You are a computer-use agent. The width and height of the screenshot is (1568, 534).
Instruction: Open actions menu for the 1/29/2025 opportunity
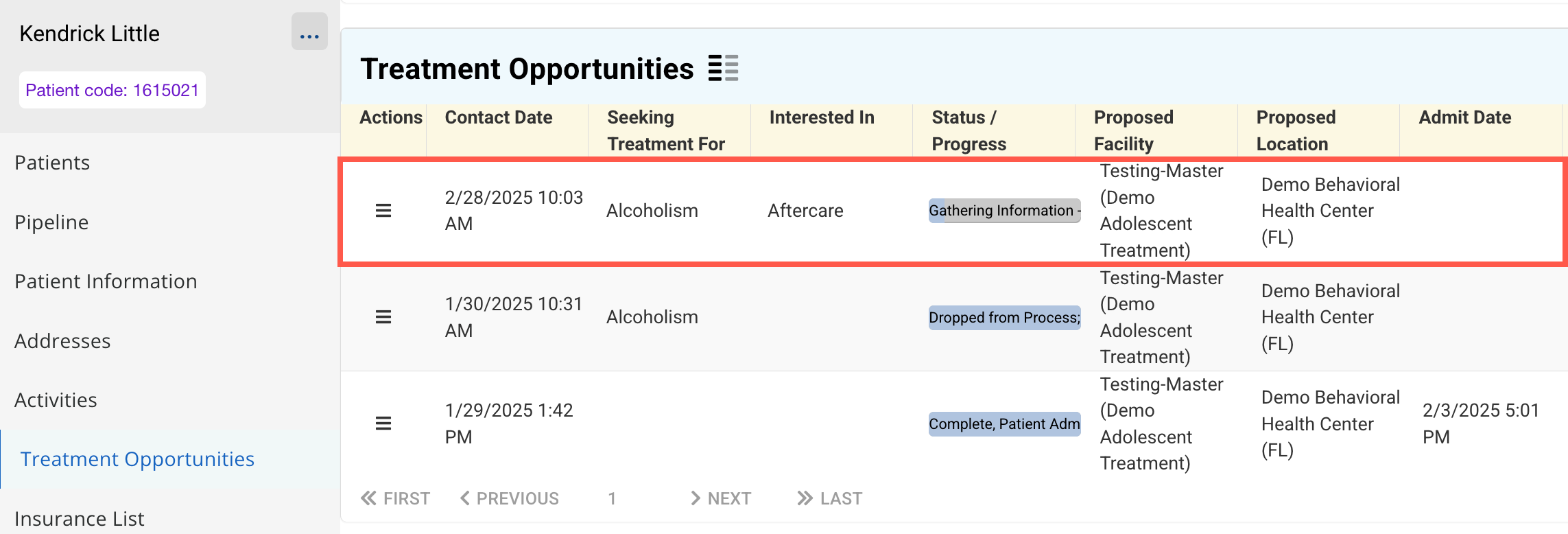pyautogui.click(x=383, y=423)
